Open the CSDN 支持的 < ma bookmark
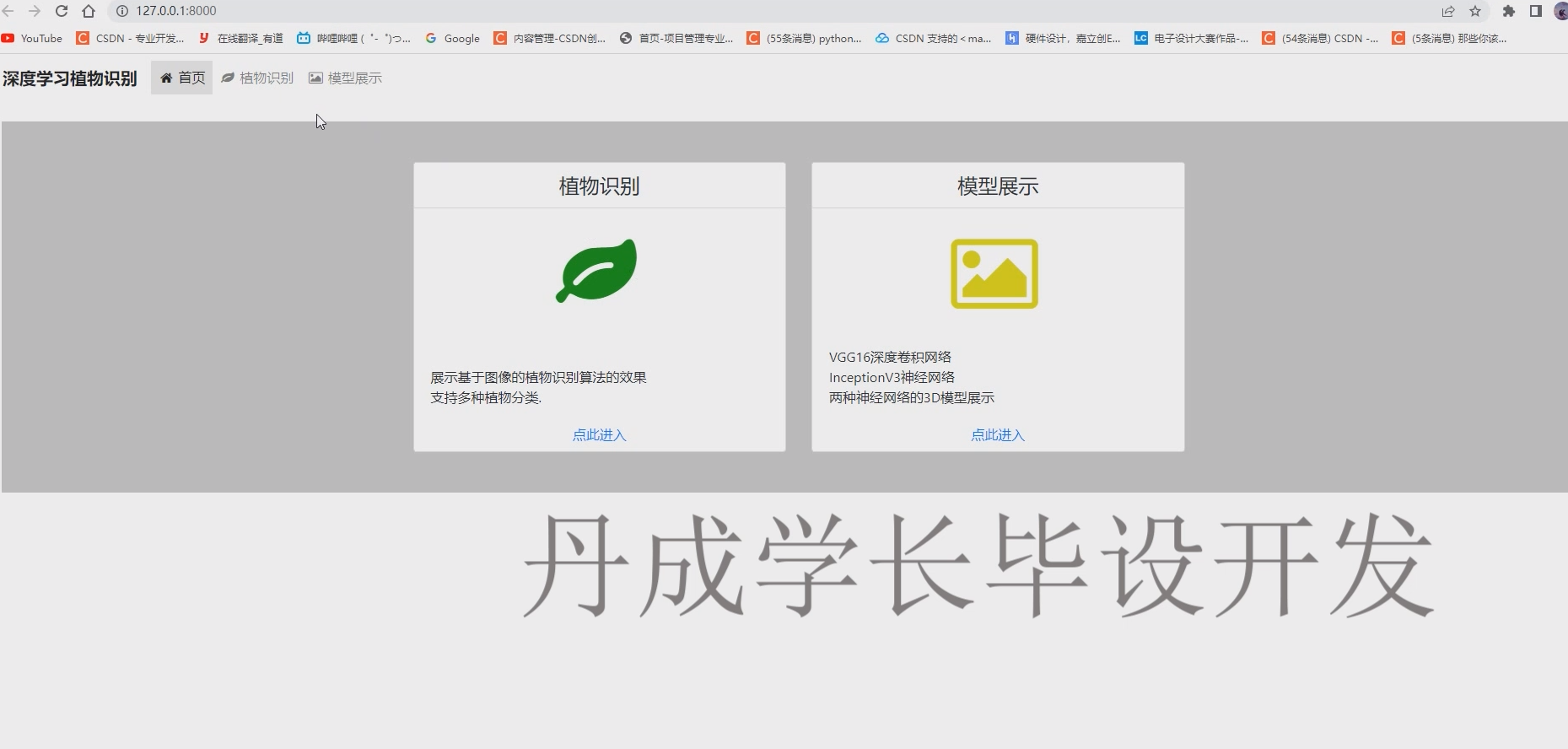The width and height of the screenshot is (1568, 749). 933,38
